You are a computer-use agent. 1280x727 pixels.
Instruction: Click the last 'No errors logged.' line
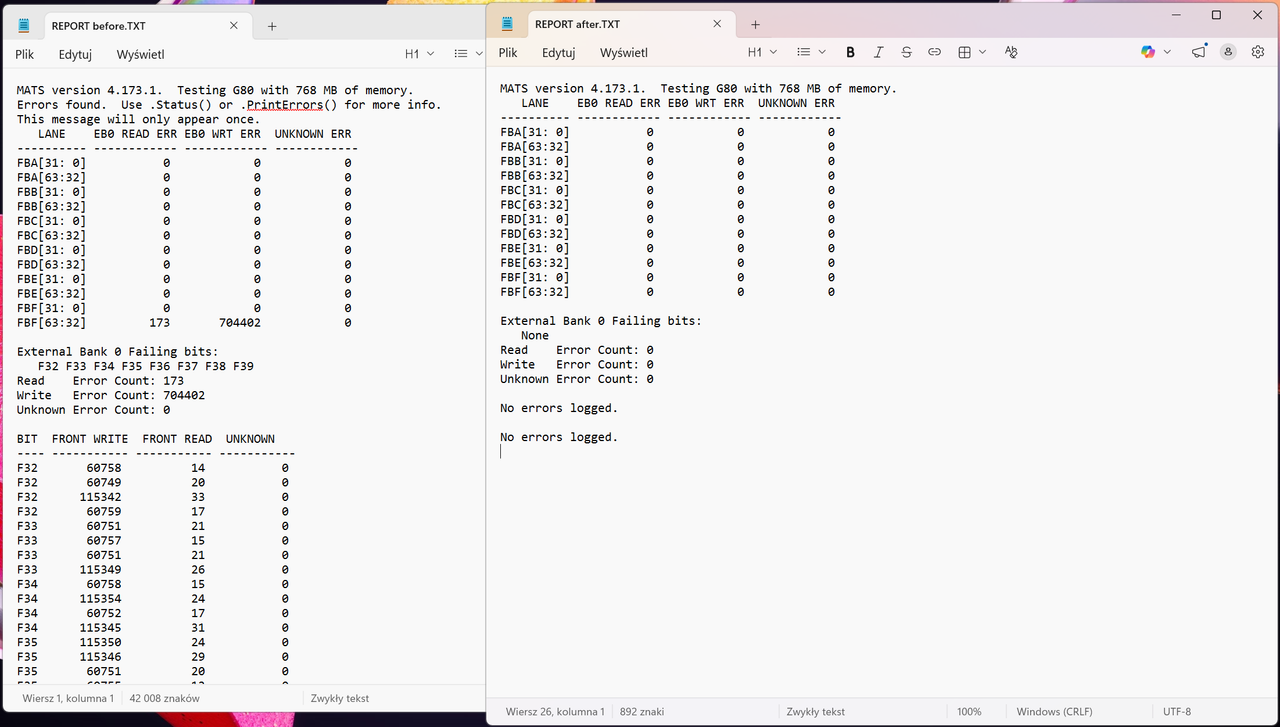pyautogui.click(x=559, y=437)
